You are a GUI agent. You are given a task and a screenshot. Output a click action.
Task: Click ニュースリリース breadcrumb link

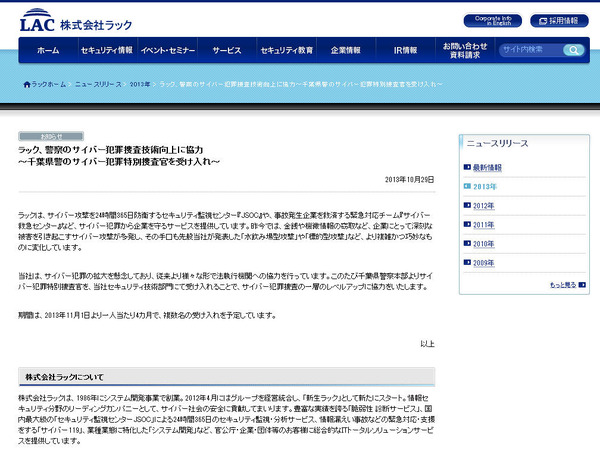click(x=99, y=84)
